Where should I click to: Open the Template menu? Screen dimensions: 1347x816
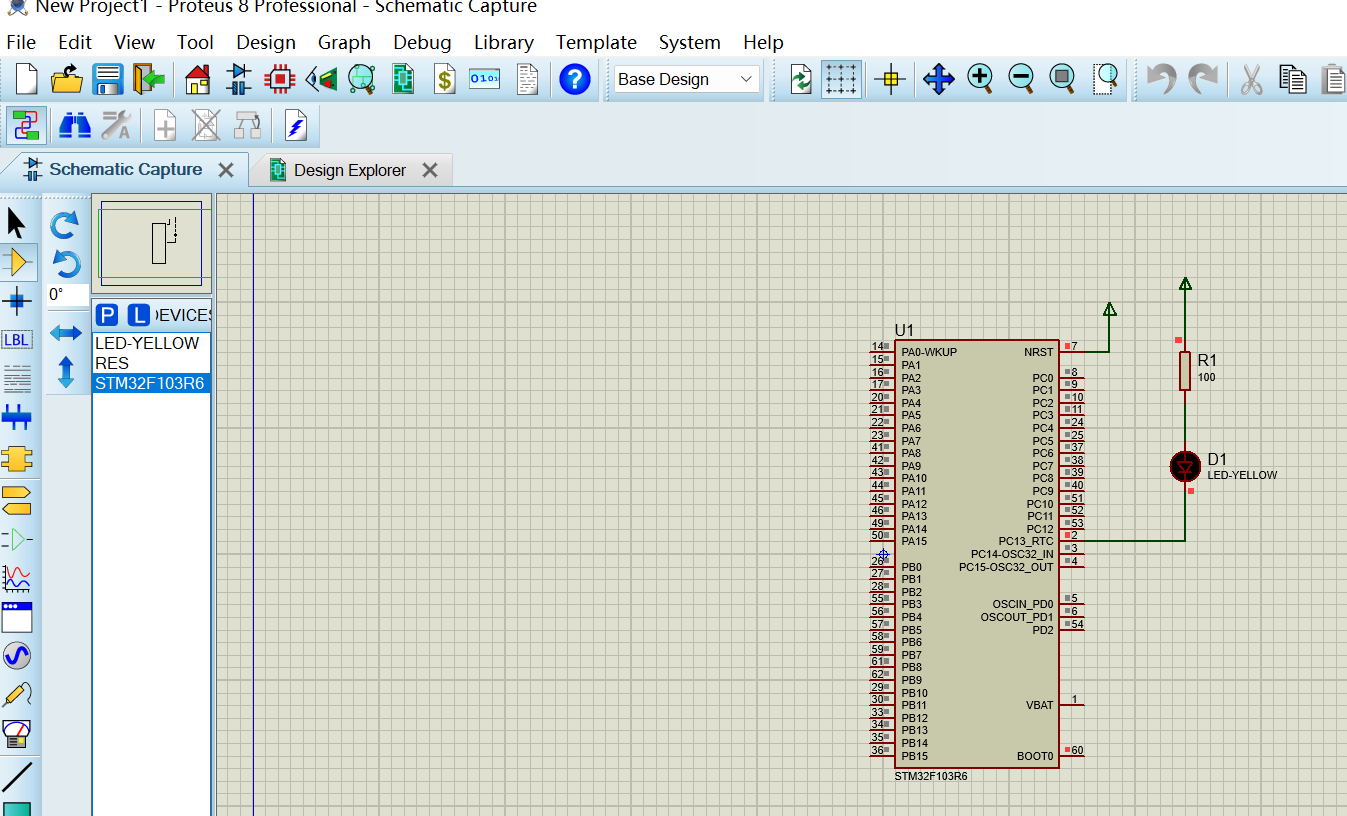(x=596, y=42)
